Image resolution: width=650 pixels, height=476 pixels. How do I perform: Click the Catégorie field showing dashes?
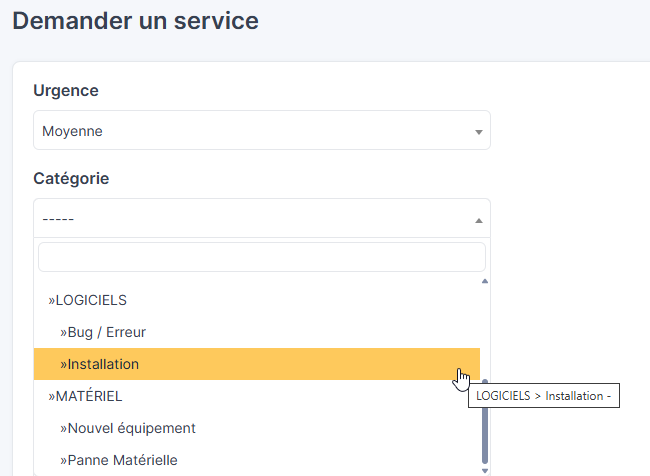pyautogui.click(x=250, y=219)
